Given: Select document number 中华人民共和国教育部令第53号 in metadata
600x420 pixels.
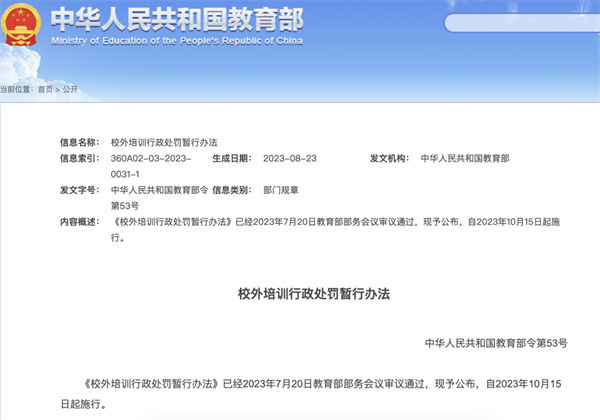Looking at the screenshot, I should [x=160, y=198].
